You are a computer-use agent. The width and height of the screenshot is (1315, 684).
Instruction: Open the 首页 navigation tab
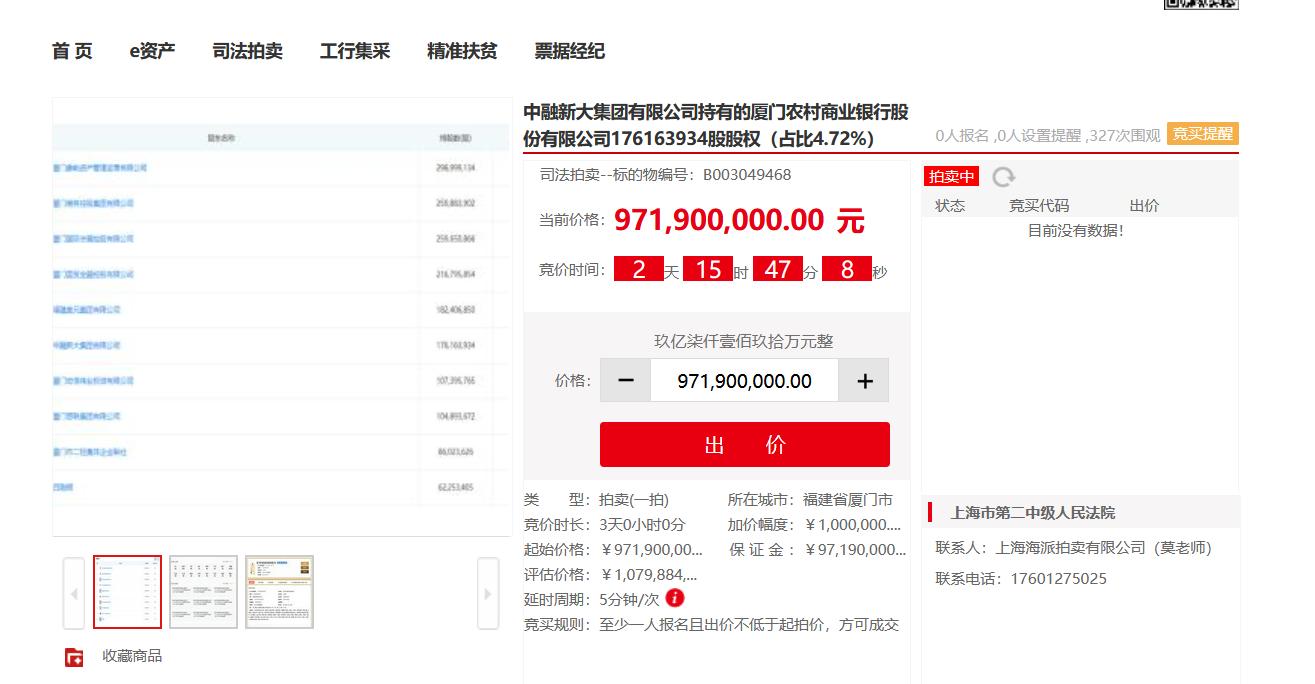[72, 51]
